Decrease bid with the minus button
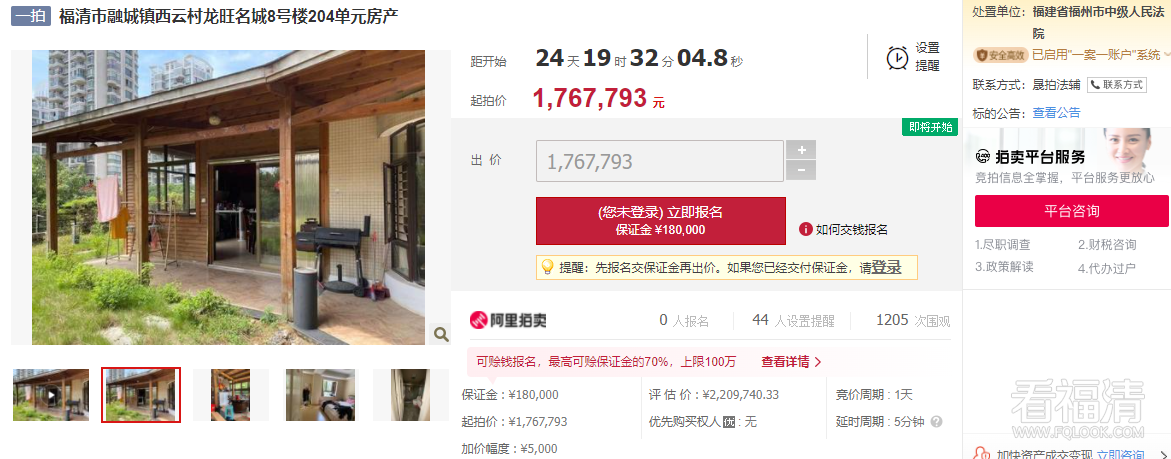Viewport: 1171px width, 459px height. (801, 171)
